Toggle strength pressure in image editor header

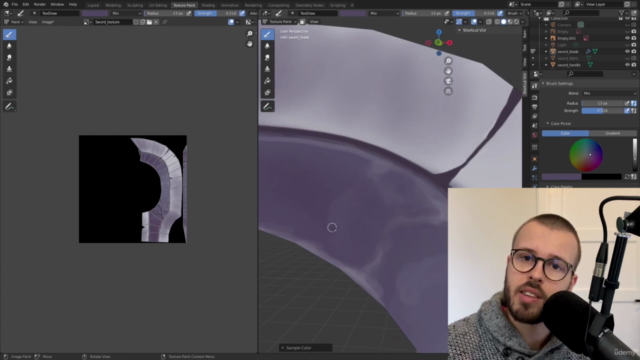[x=242, y=13]
